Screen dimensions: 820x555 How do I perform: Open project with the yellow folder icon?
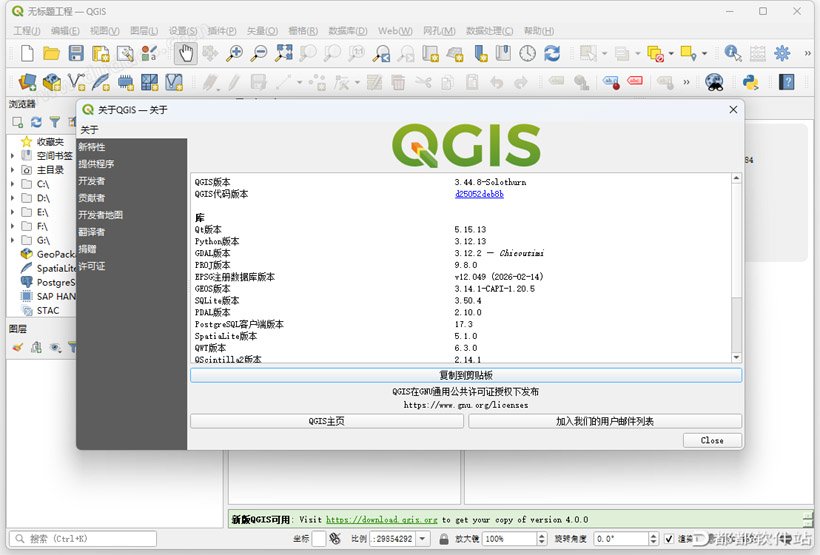(51, 53)
